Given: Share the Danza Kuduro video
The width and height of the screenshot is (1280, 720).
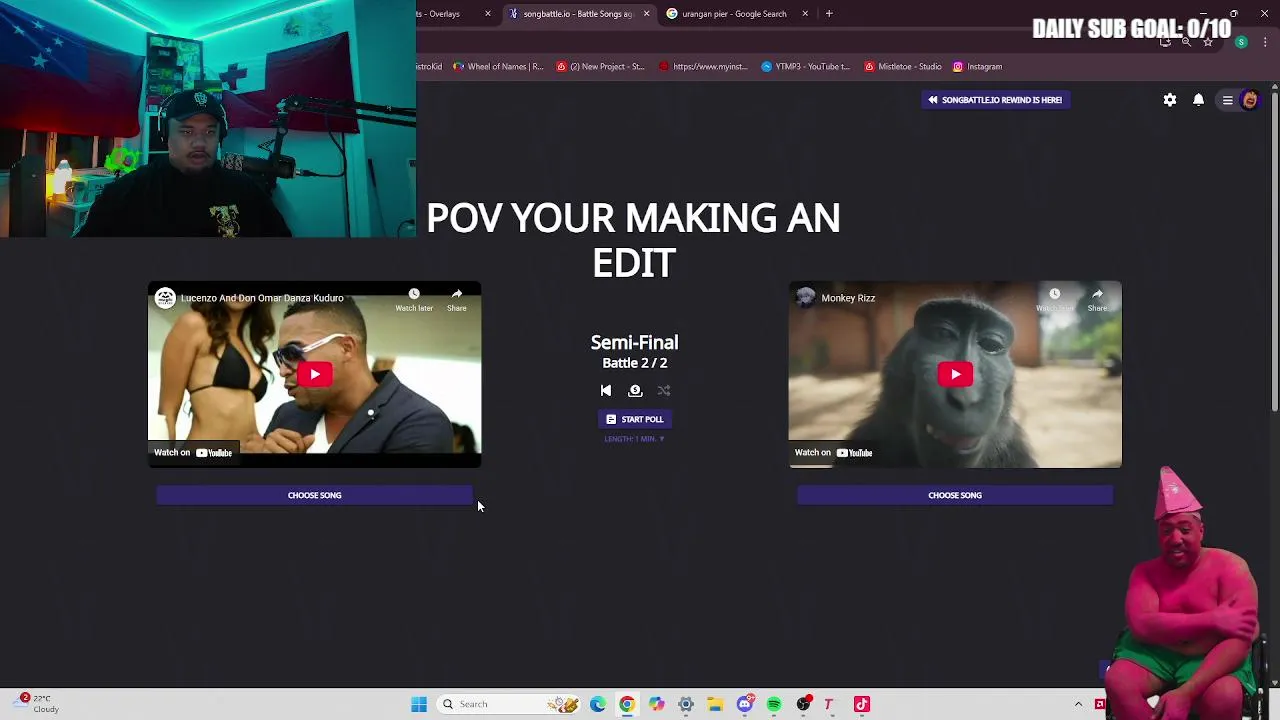Looking at the screenshot, I should (x=457, y=299).
